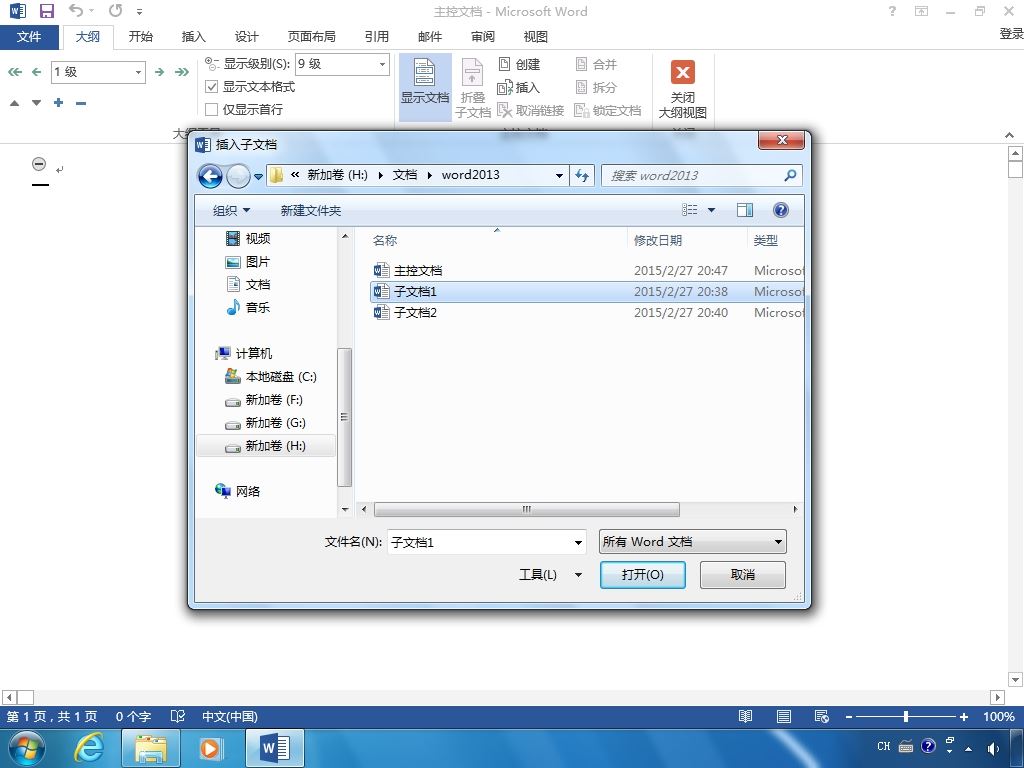Click the Back arrow in the dialog
Viewport: 1024px width, 768px height.
[x=210, y=176]
